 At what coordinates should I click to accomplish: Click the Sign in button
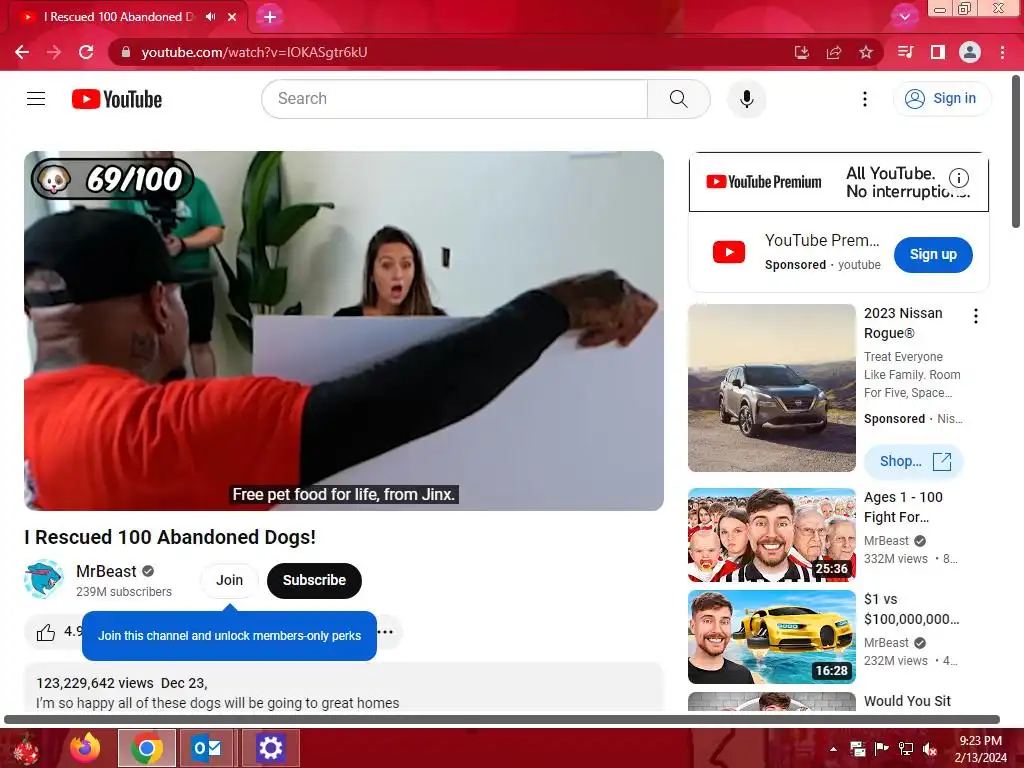(942, 99)
